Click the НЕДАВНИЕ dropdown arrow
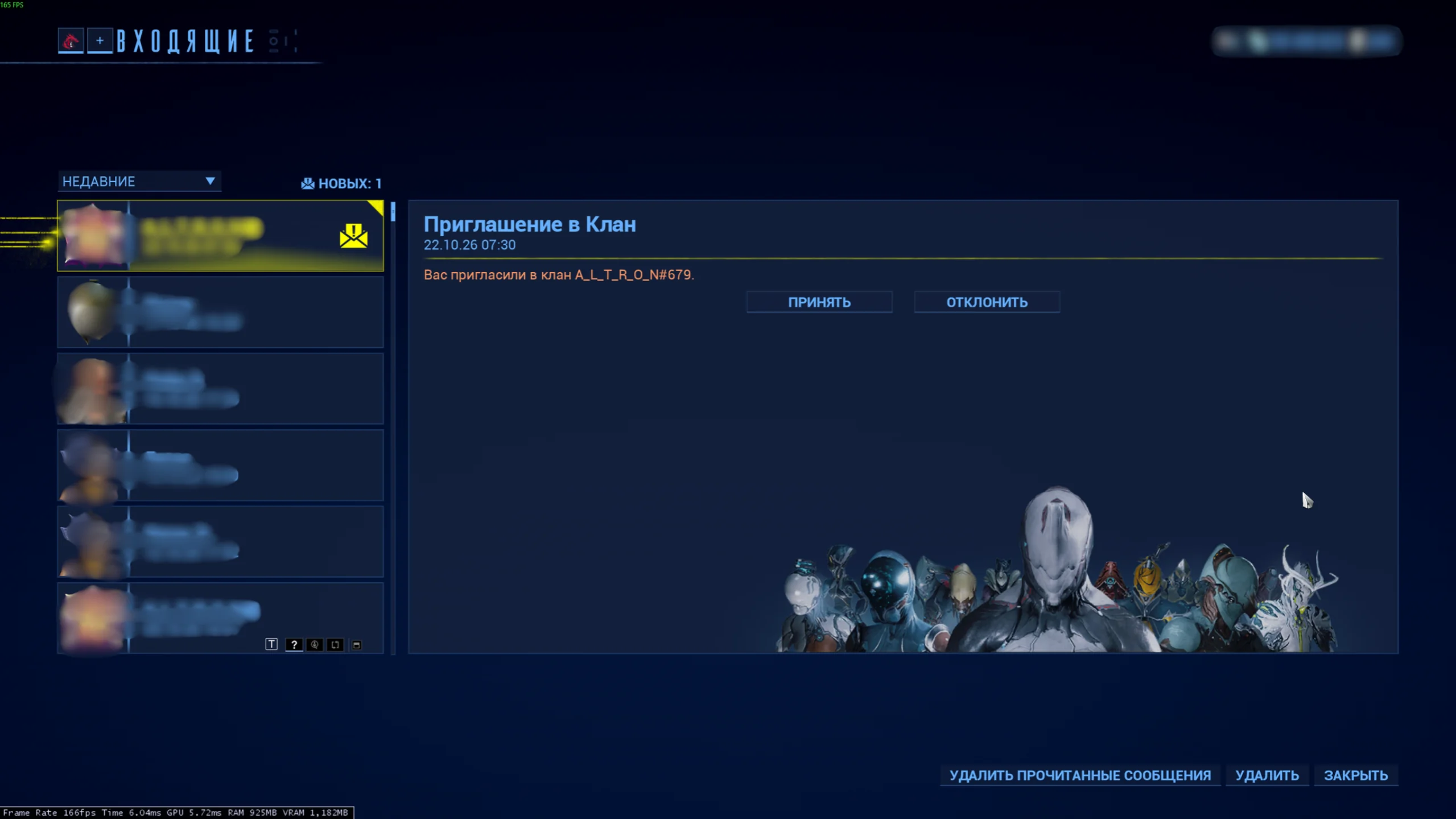 pos(210,181)
